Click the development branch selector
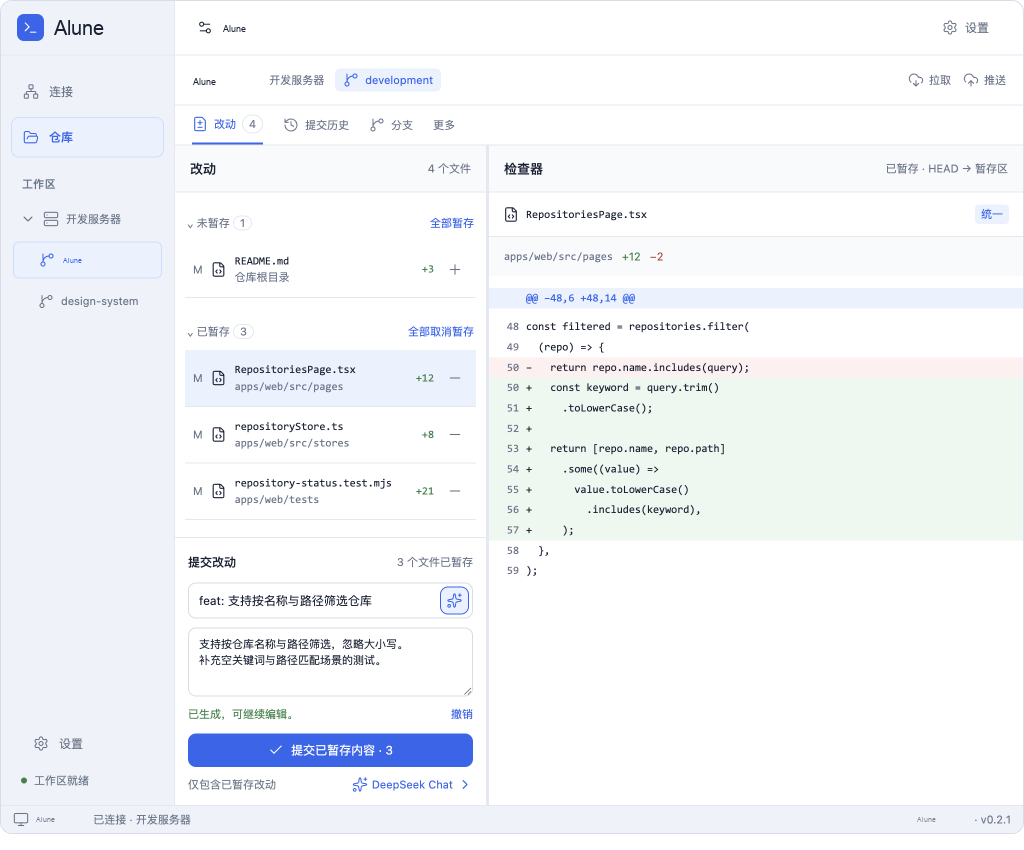Image resolution: width=1024 pixels, height=850 pixels. click(x=389, y=80)
